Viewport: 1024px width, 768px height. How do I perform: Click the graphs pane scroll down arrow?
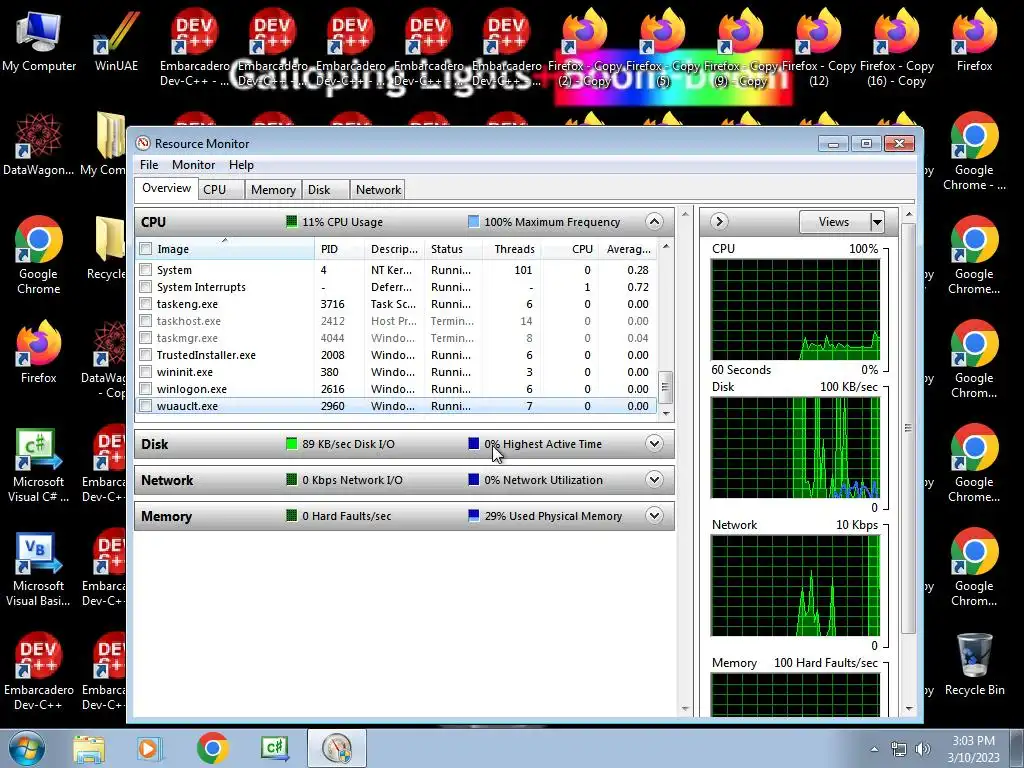pos(908,709)
